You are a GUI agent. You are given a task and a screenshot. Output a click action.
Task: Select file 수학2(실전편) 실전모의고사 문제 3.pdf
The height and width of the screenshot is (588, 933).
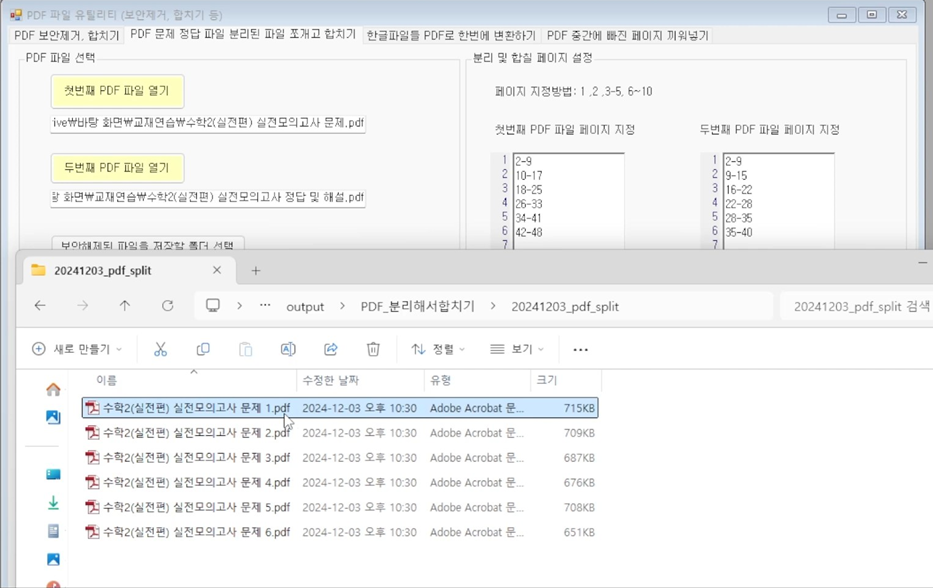pyautogui.click(x=196, y=458)
